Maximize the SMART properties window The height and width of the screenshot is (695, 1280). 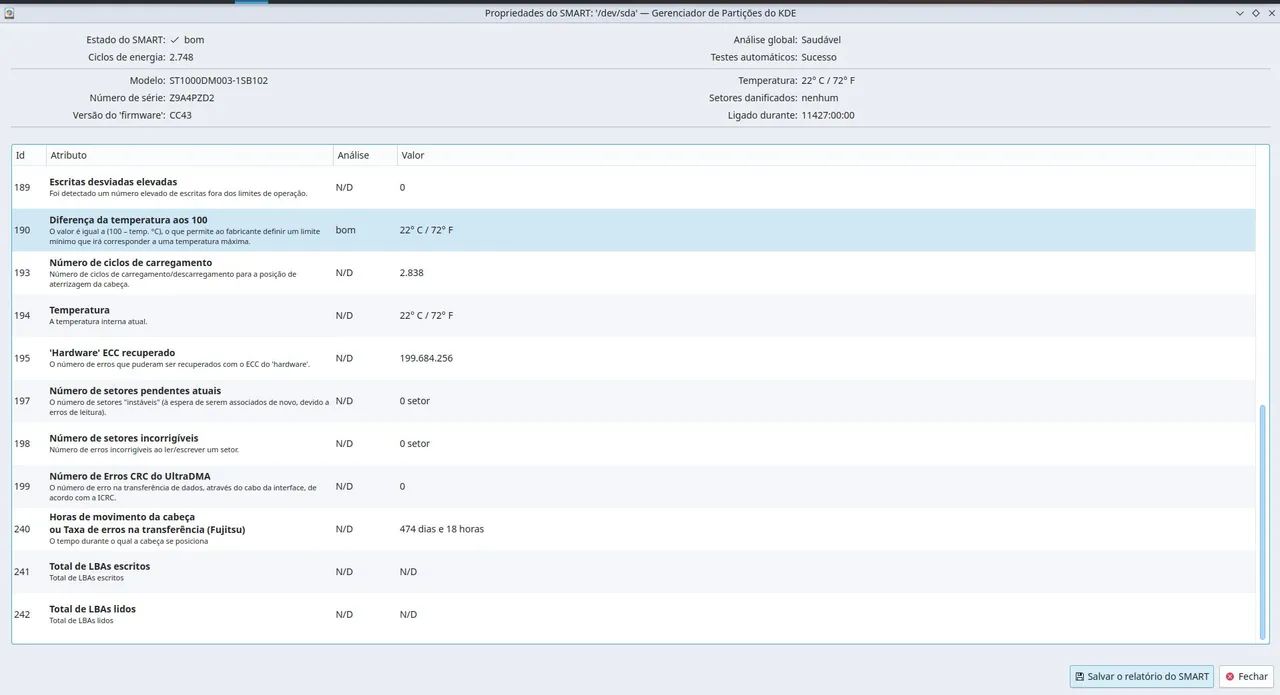pos(1255,13)
